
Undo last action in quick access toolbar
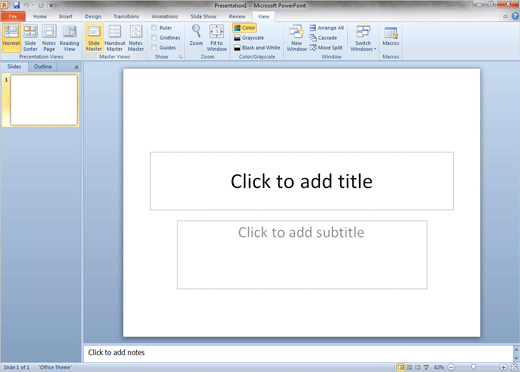click(26, 5)
